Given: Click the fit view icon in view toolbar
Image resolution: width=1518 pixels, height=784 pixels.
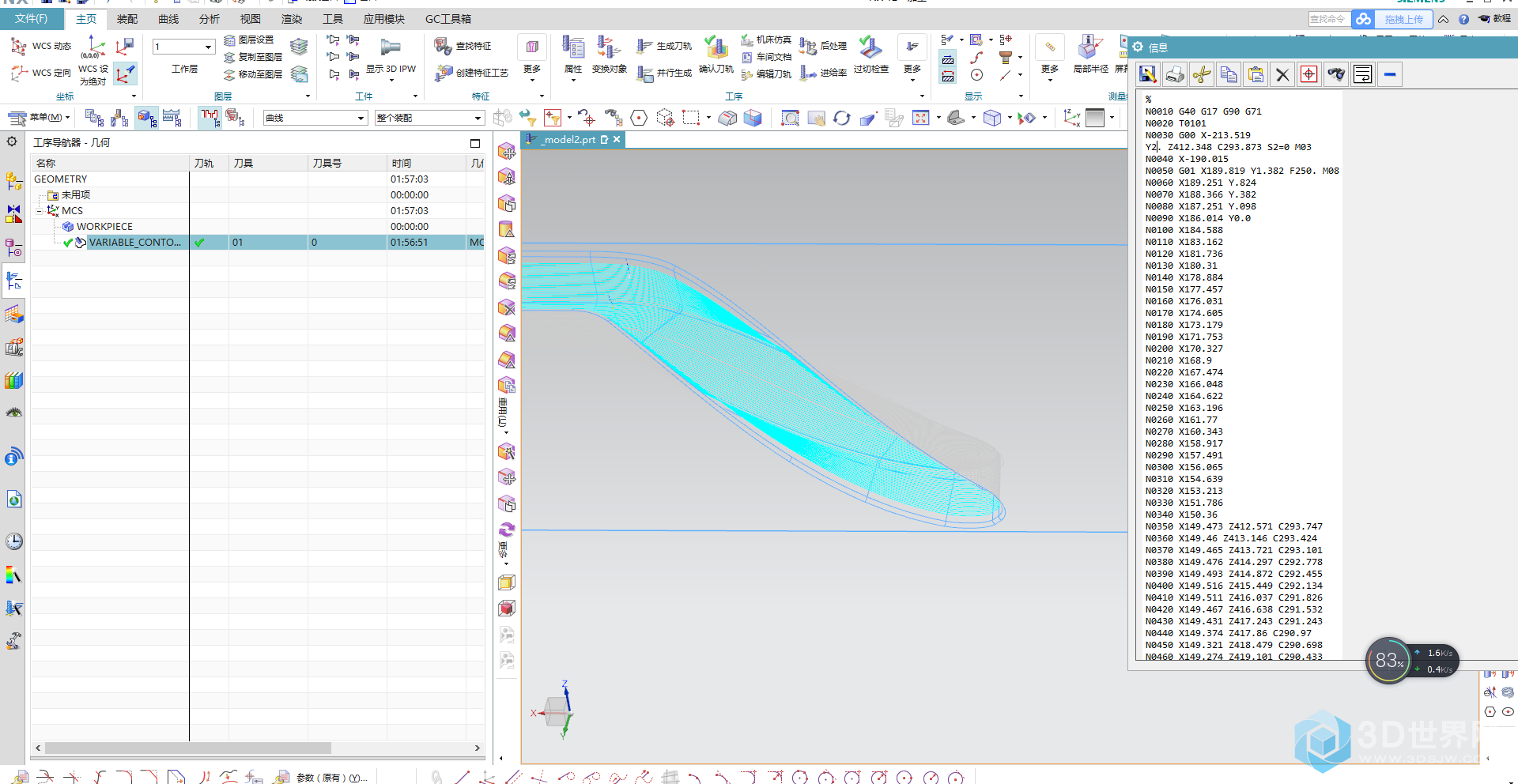Looking at the screenshot, I should [921, 118].
